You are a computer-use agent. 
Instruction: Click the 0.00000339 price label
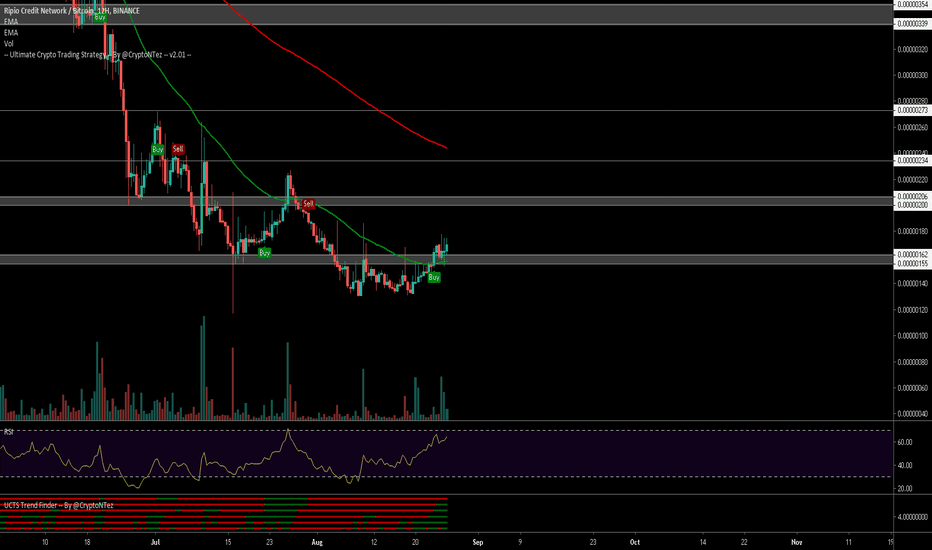click(x=912, y=24)
